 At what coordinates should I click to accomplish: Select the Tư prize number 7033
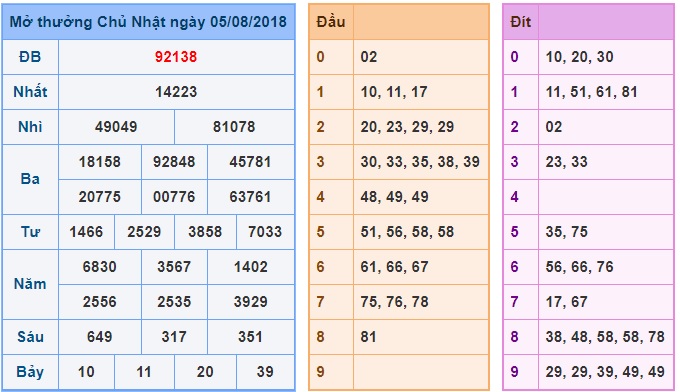pyautogui.click(x=265, y=232)
